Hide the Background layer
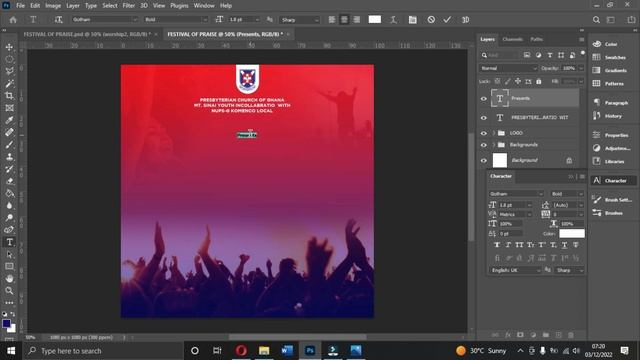This screenshot has width=640, height=360. (484, 160)
